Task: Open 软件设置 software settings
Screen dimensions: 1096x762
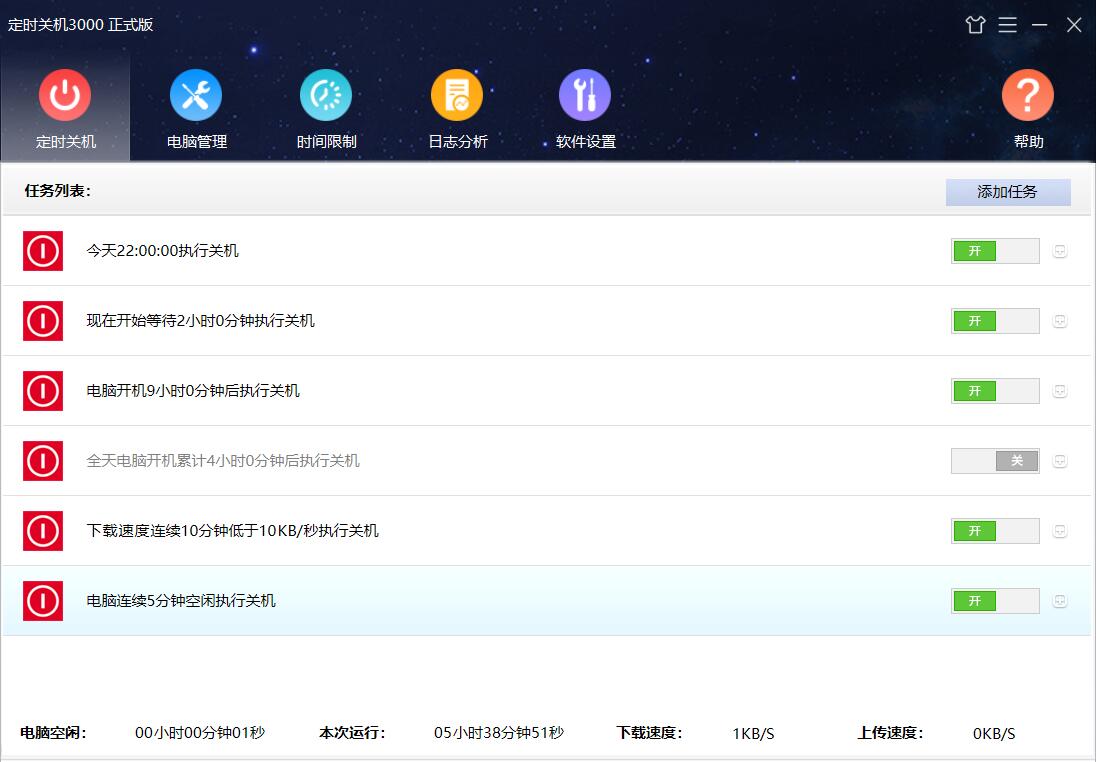Action: pyautogui.click(x=585, y=110)
